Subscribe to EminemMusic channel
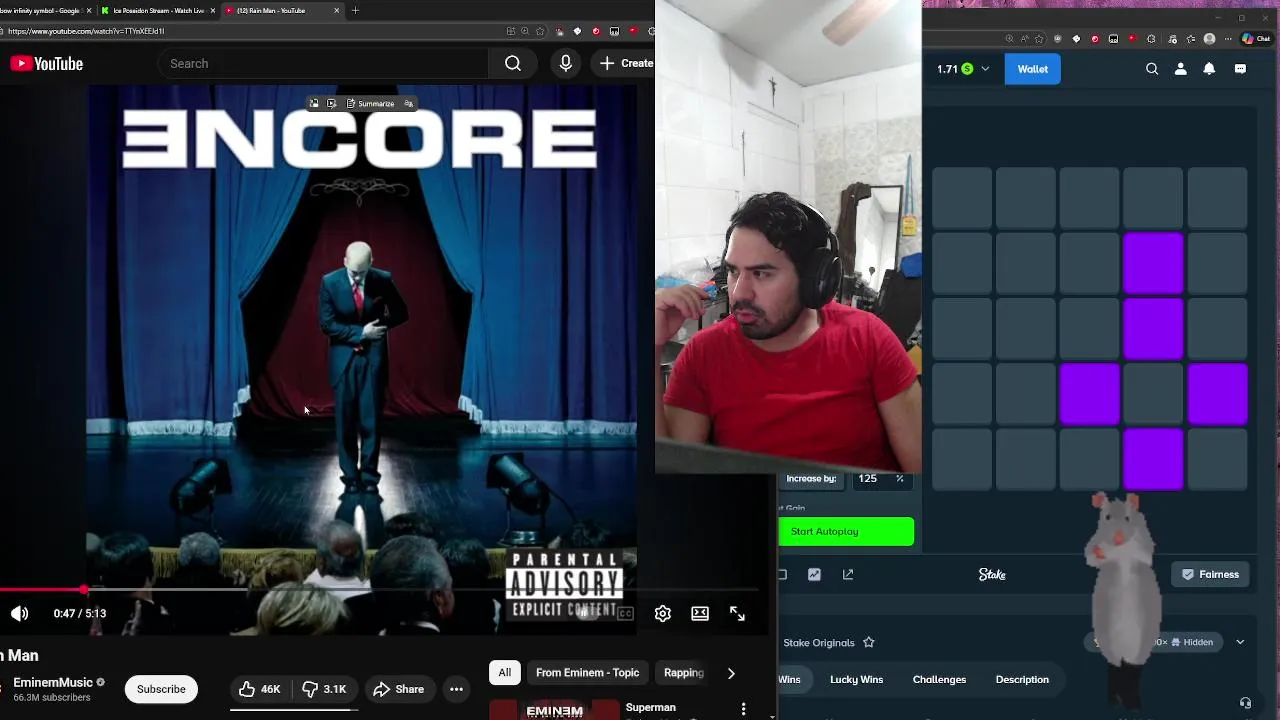This screenshot has width=1280, height=720. click(x=161, y=689)
